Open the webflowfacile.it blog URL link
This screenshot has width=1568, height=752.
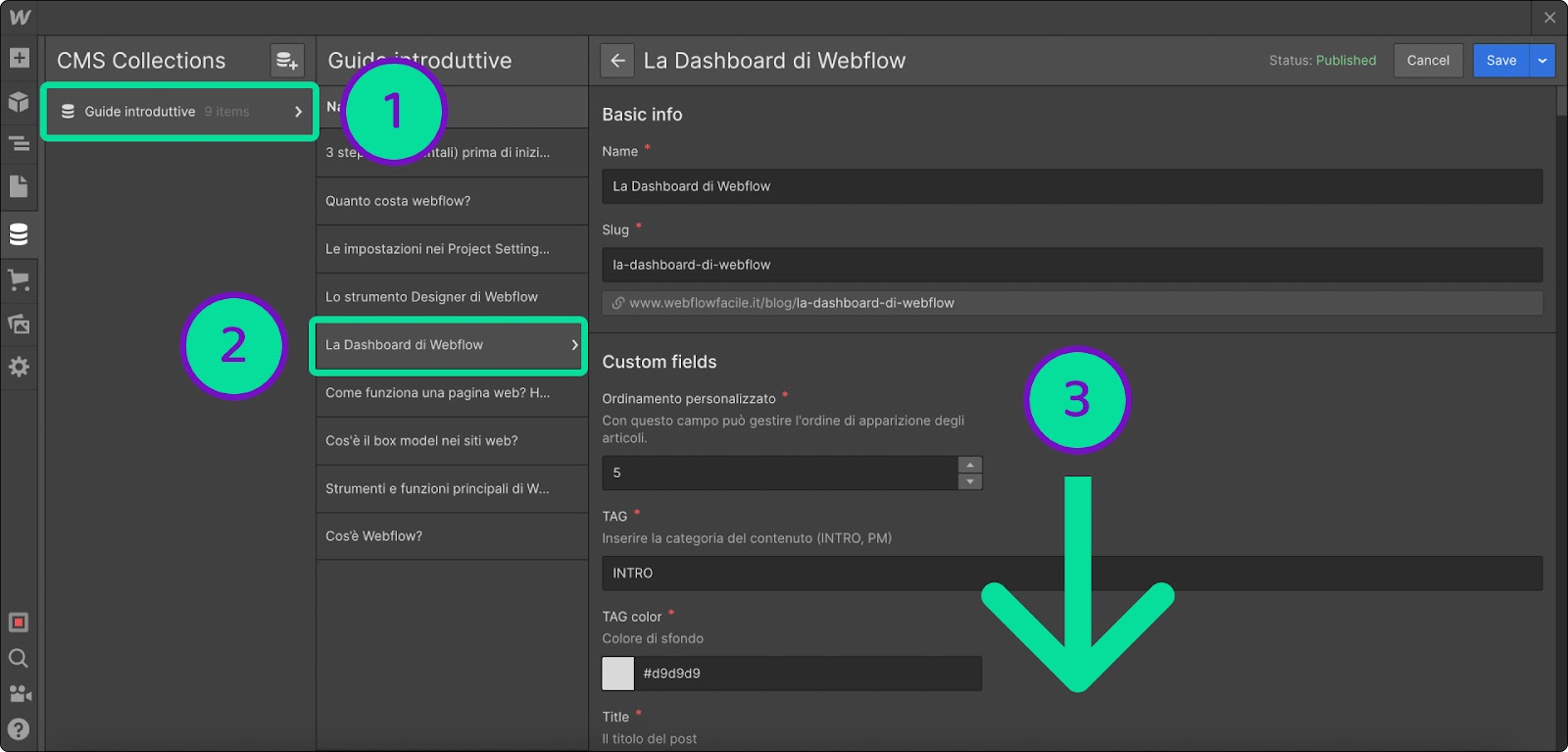[792, 303]
